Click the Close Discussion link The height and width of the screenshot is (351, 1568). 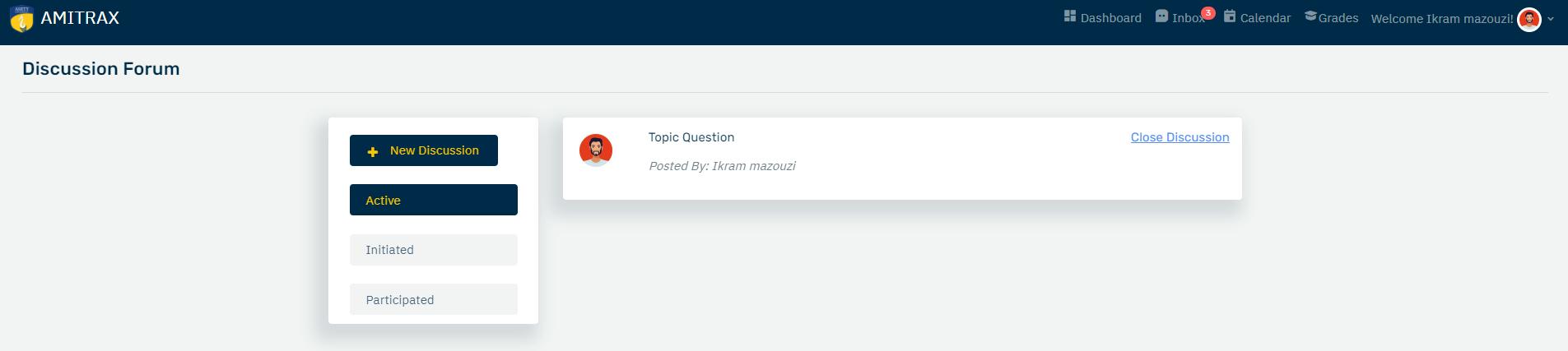[1179, 137]
